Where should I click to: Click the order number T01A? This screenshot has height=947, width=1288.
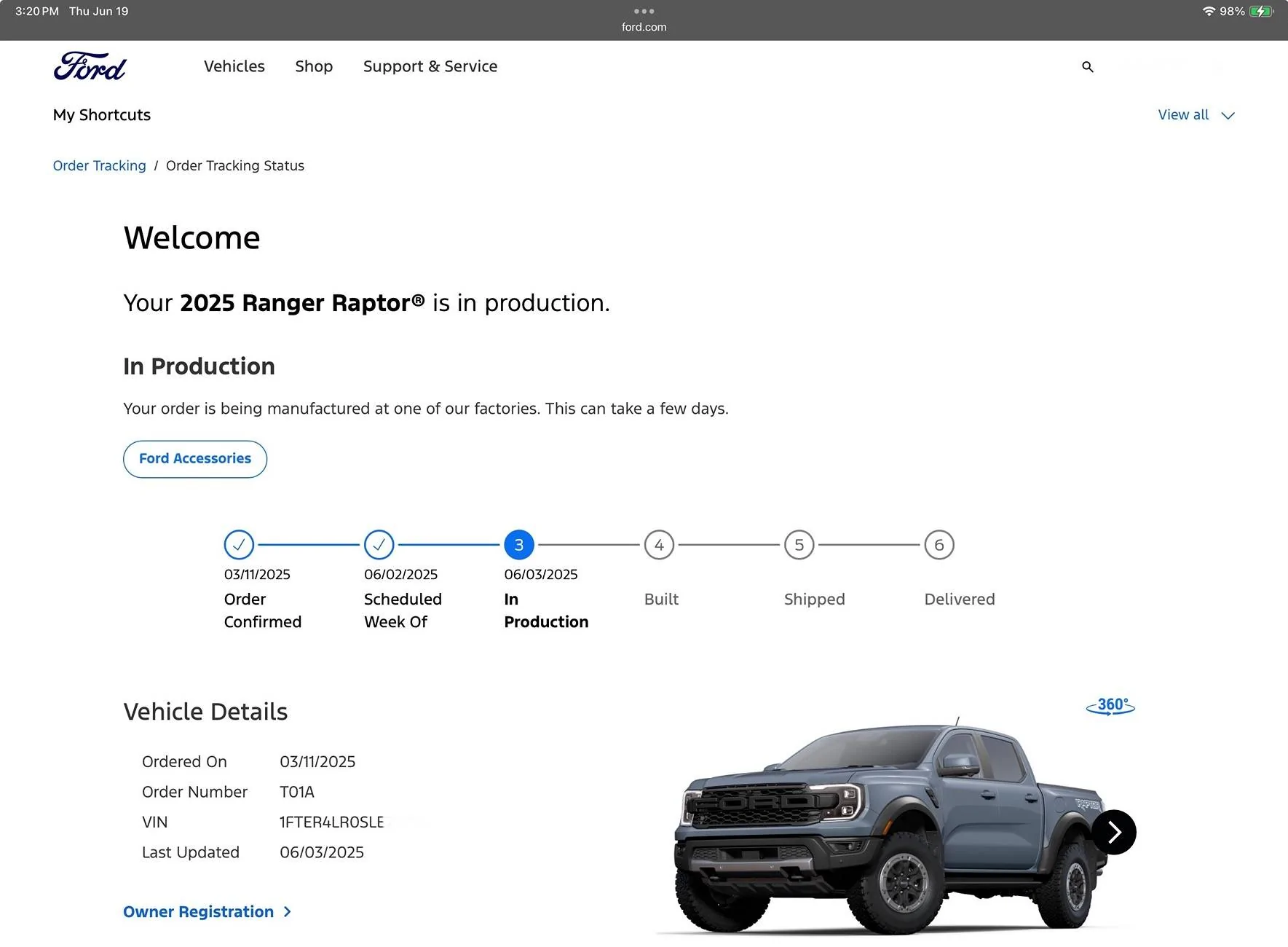point(297,792)
